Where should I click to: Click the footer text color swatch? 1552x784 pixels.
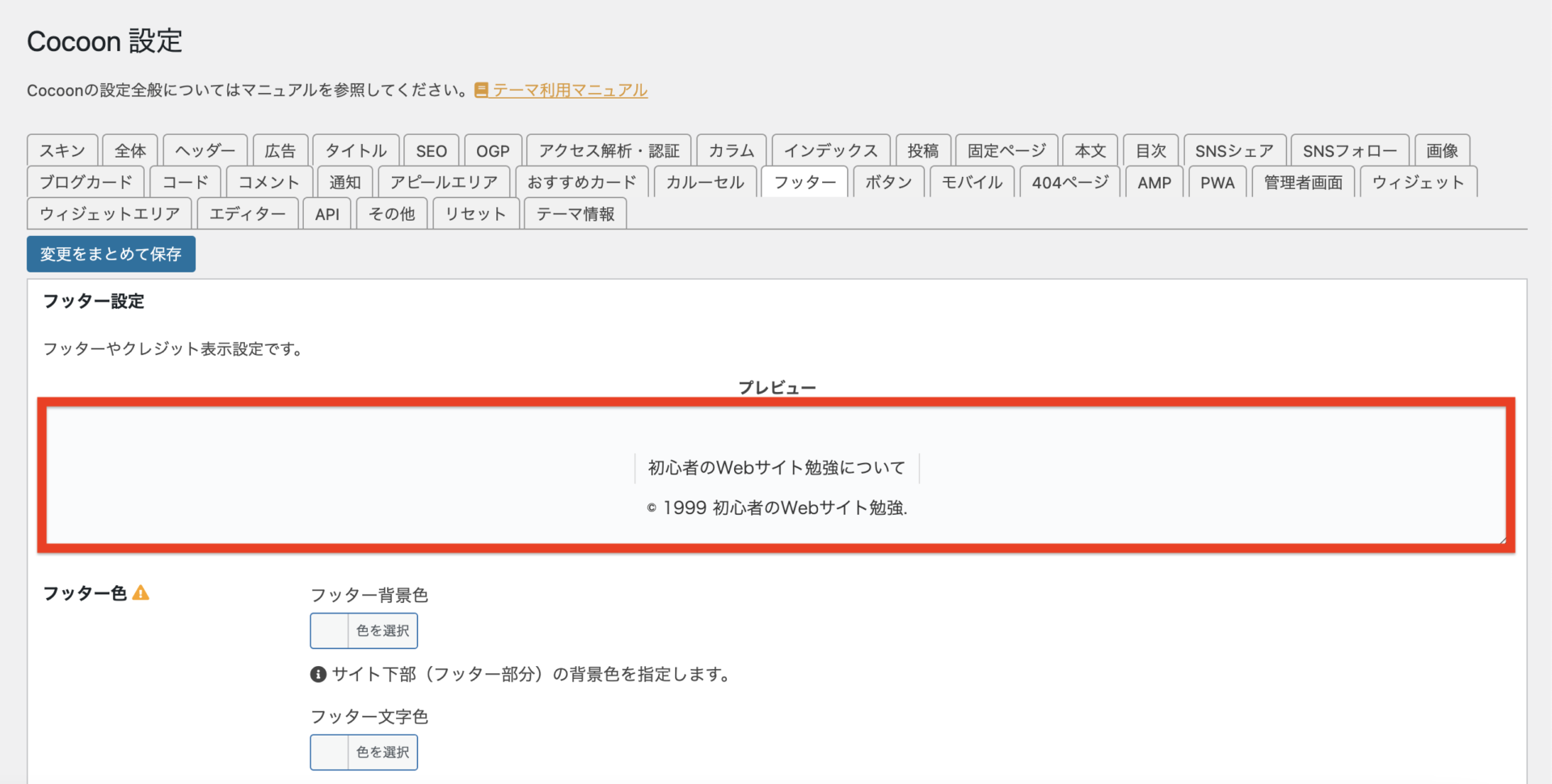tap(330, 752)
